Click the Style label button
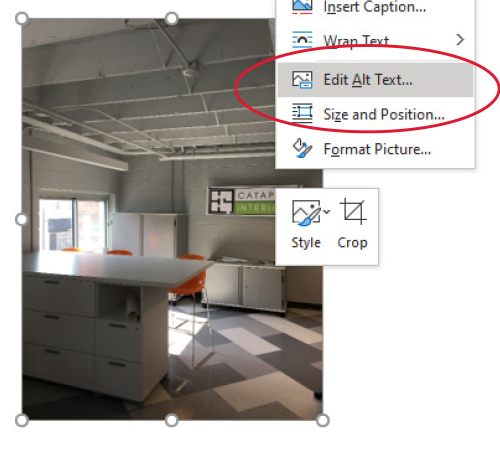 click(306, 243)
